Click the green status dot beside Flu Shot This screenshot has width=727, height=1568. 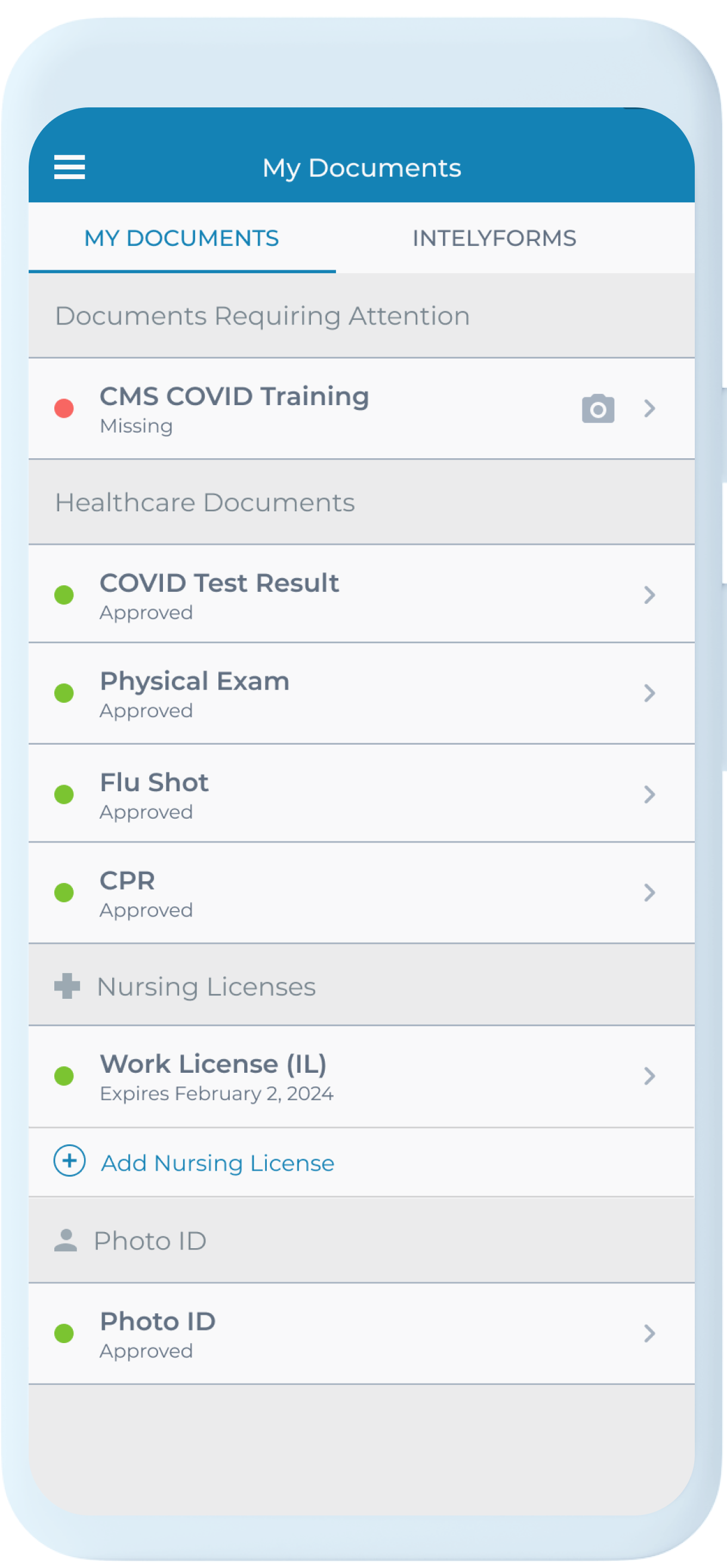pos(64,794)
